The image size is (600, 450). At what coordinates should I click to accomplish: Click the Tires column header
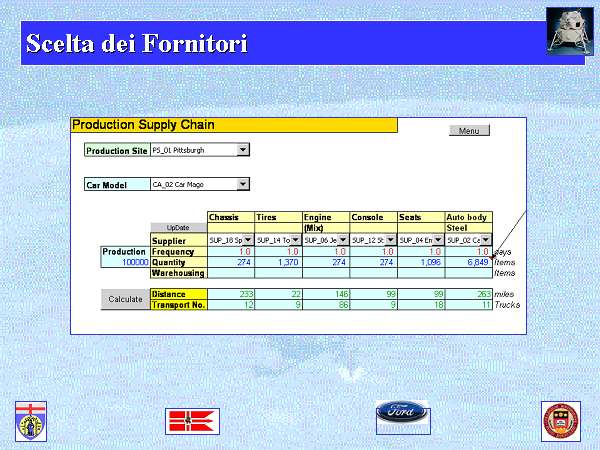(x=279, y=217)
